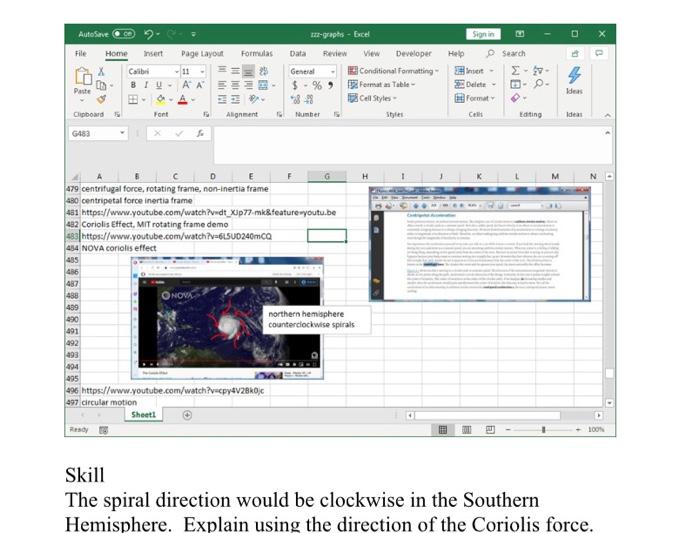This screenshot has width=700, height=533.
Task: Open the General number format dropdown
Action: (333, 71)
